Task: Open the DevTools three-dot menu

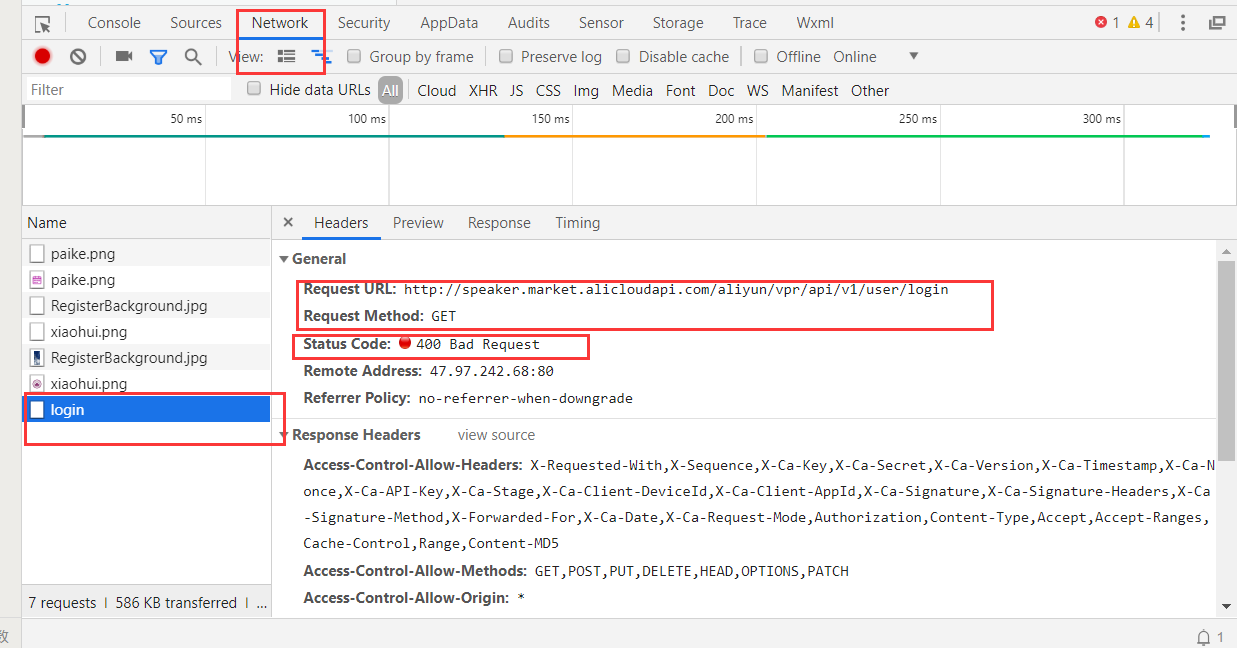Action: (x=1183, y=22)
